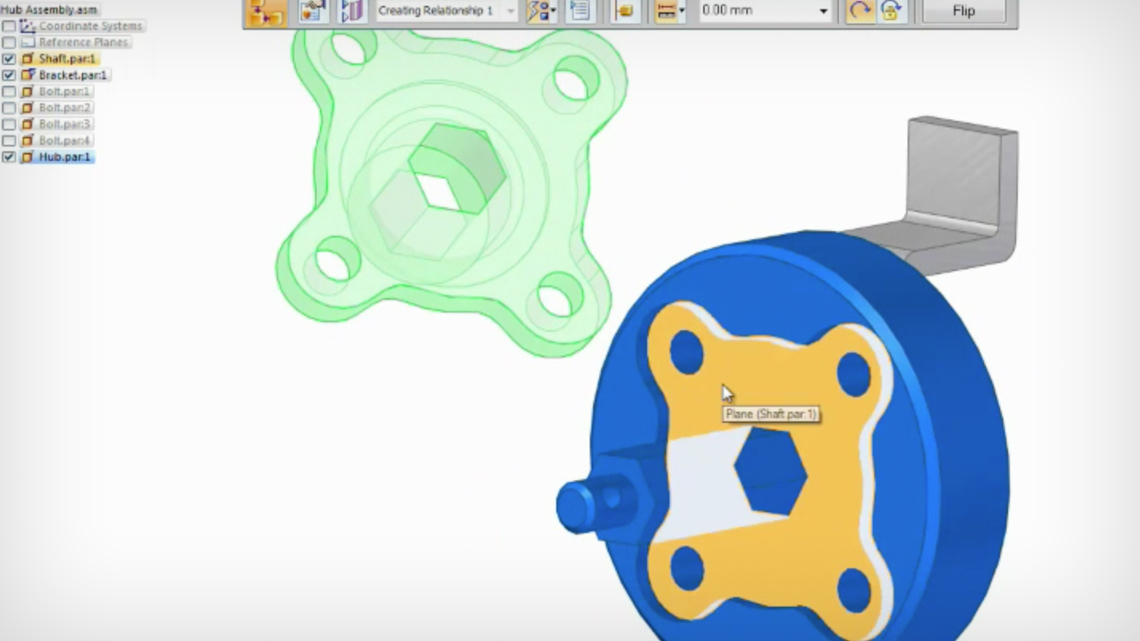Expand the offset distance value dropdown
Image resolution: width=1140 pixels, height=641 pixels.
click(824, 11)
